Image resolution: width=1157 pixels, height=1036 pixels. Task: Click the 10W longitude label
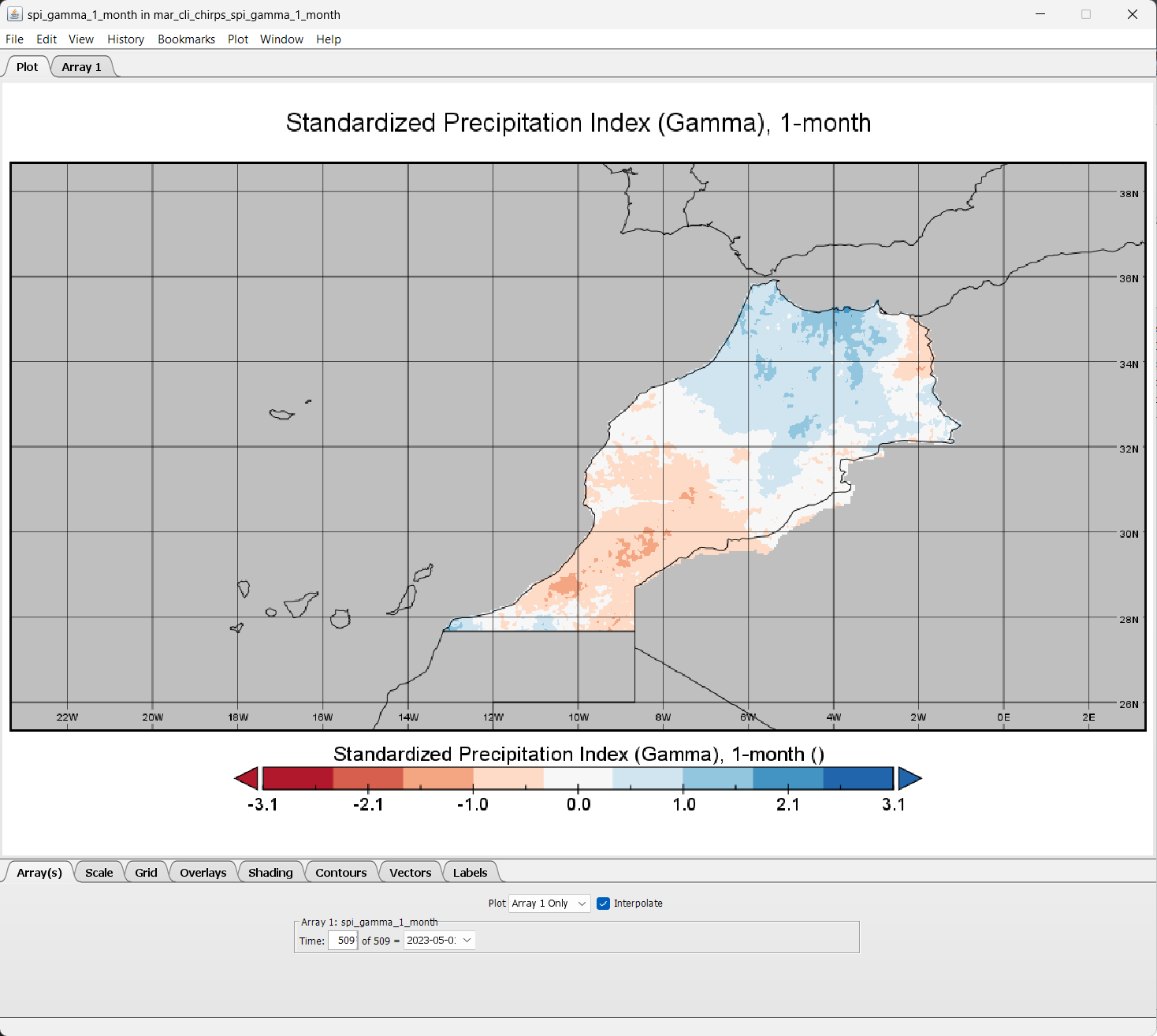click(x=578, y=717)
